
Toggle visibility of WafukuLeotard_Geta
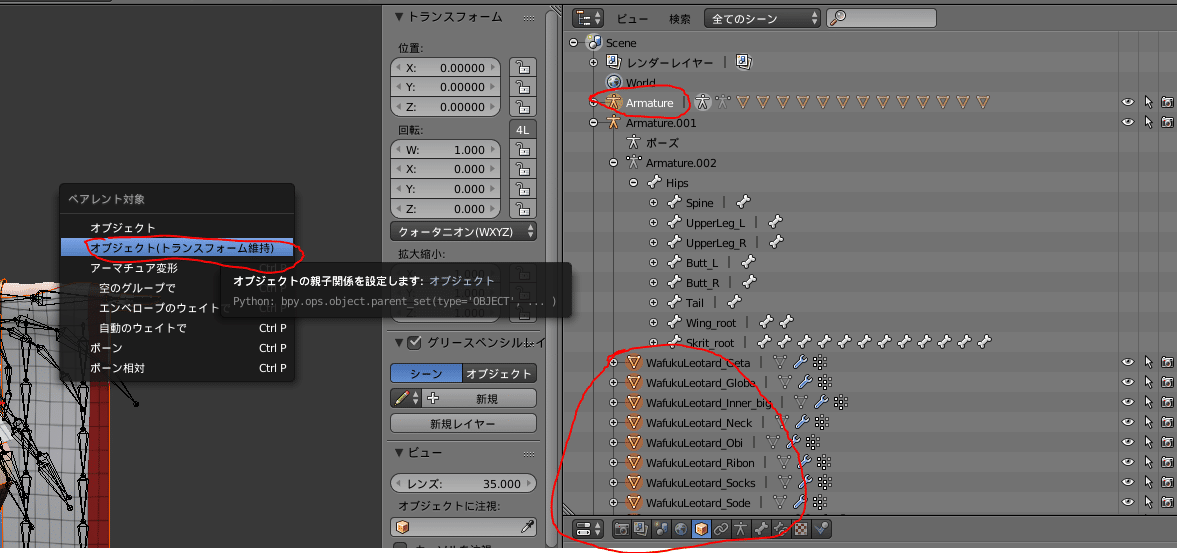coord(1127,362)
